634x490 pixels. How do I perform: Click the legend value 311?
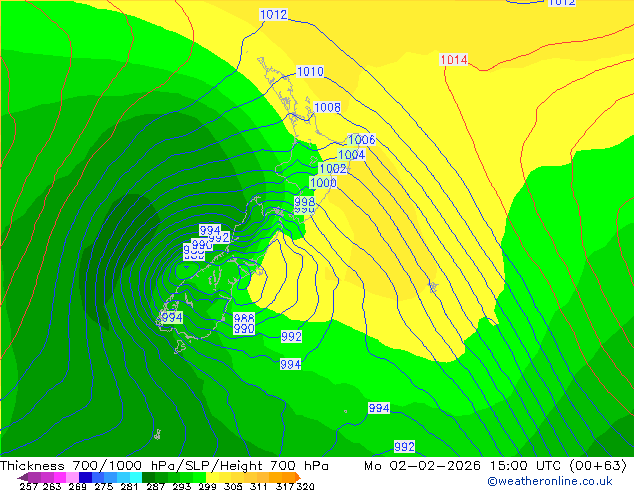click(258, 486)
